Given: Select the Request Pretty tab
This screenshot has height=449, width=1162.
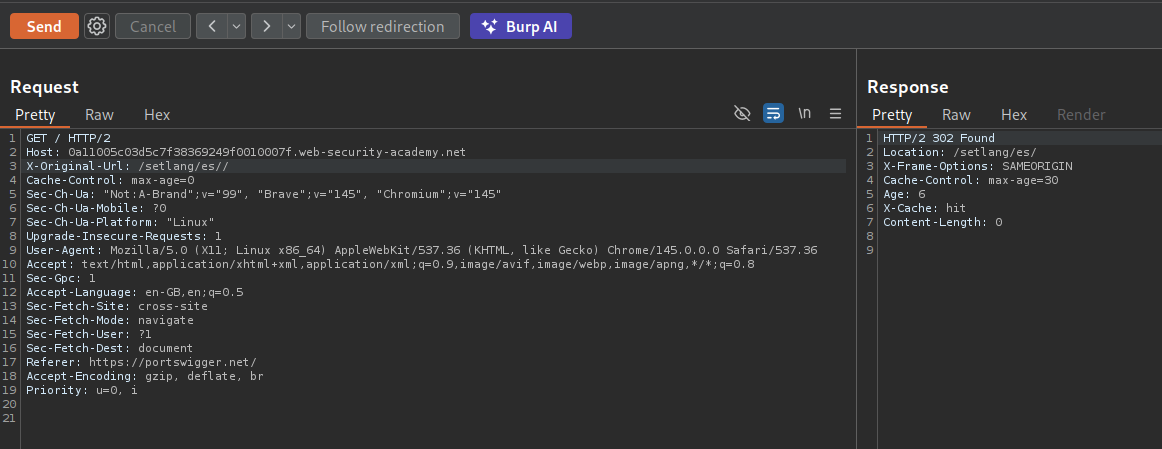Looking at the screenshot, I should tap(35, 115).
